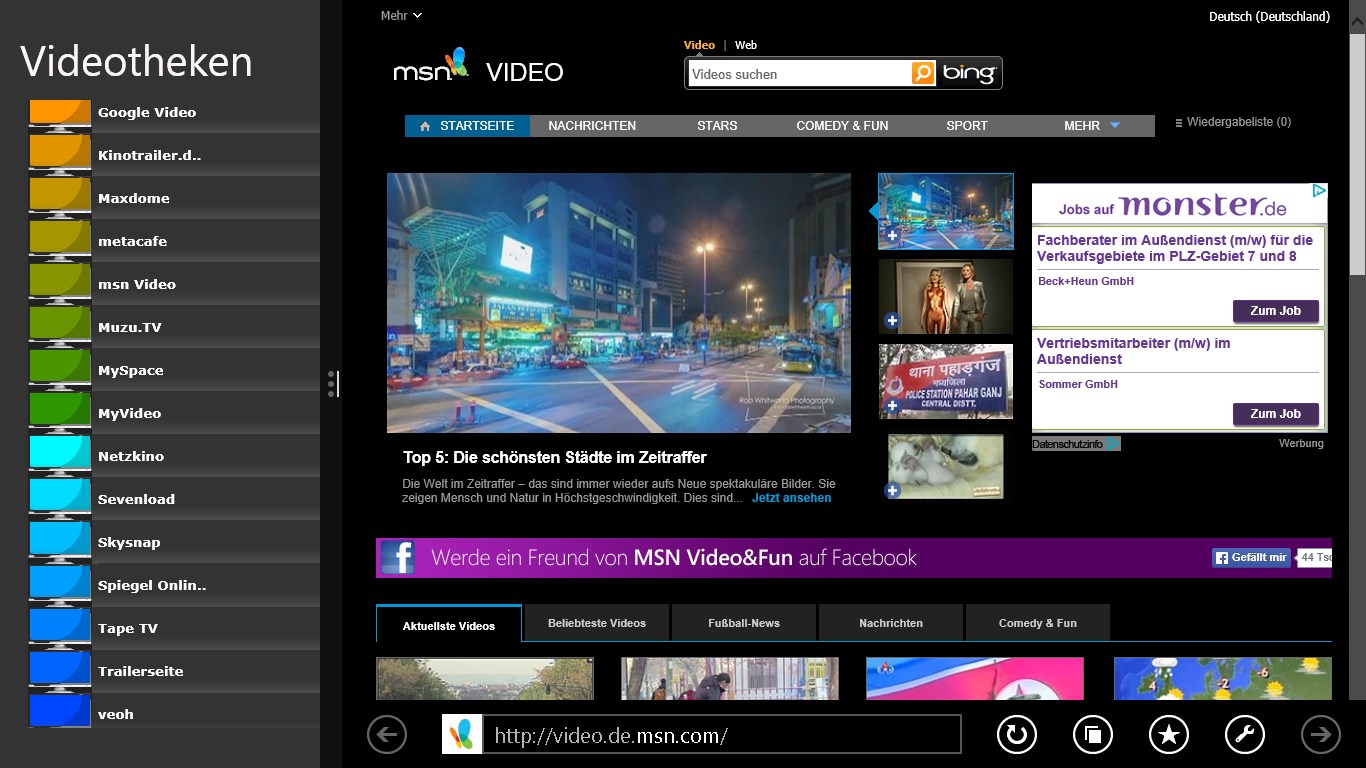Add the police station video to playlist
The image size is (1366, 768).
click(x=892, y=406)
